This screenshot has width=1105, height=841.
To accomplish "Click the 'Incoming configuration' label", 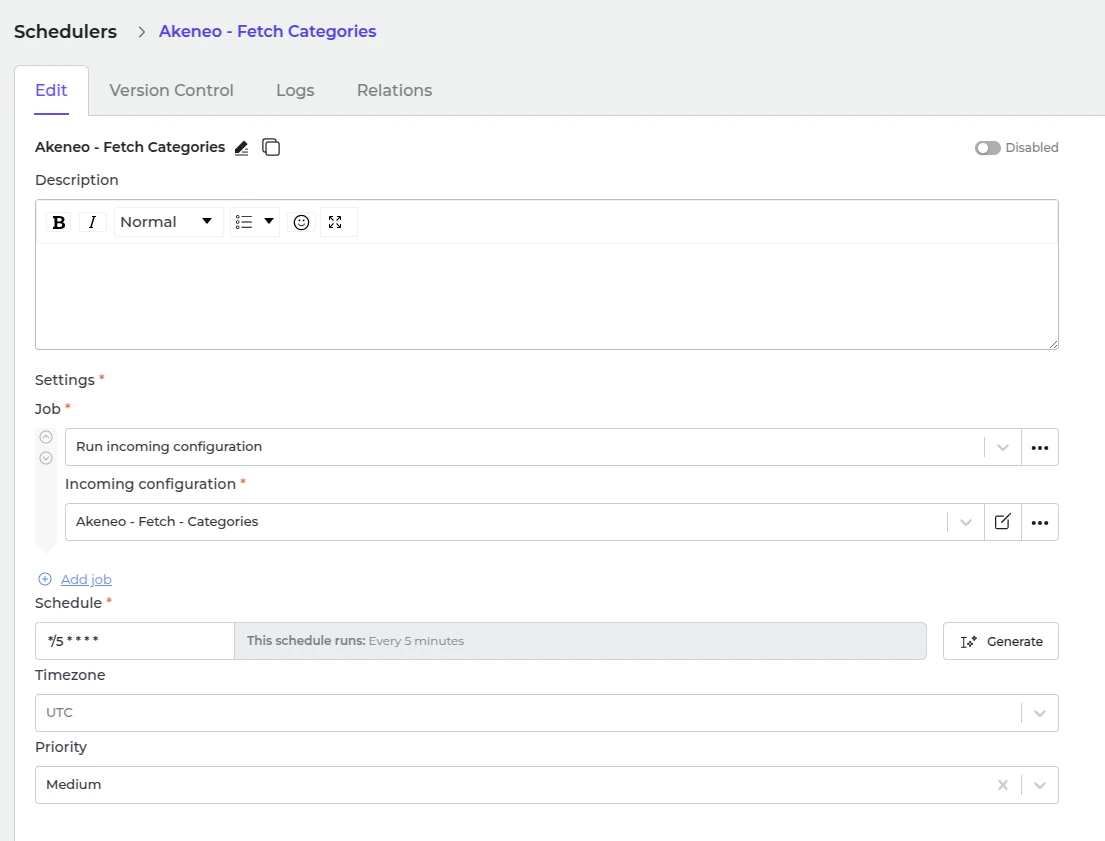I will [x=150, y=484].
